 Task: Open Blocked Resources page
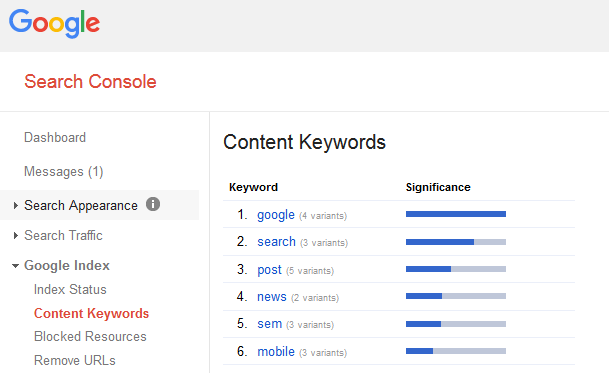tap(90, 336)
